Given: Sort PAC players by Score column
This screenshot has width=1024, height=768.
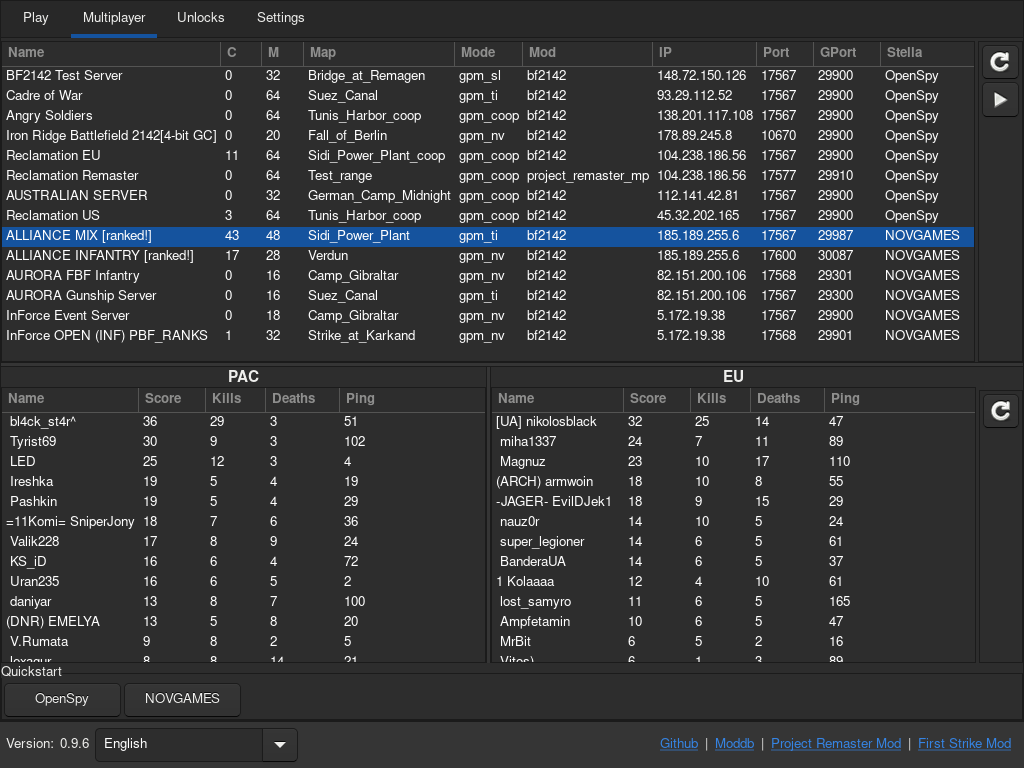Looking at the screenshot, I should pyautogui.click(x=172, y=399).
